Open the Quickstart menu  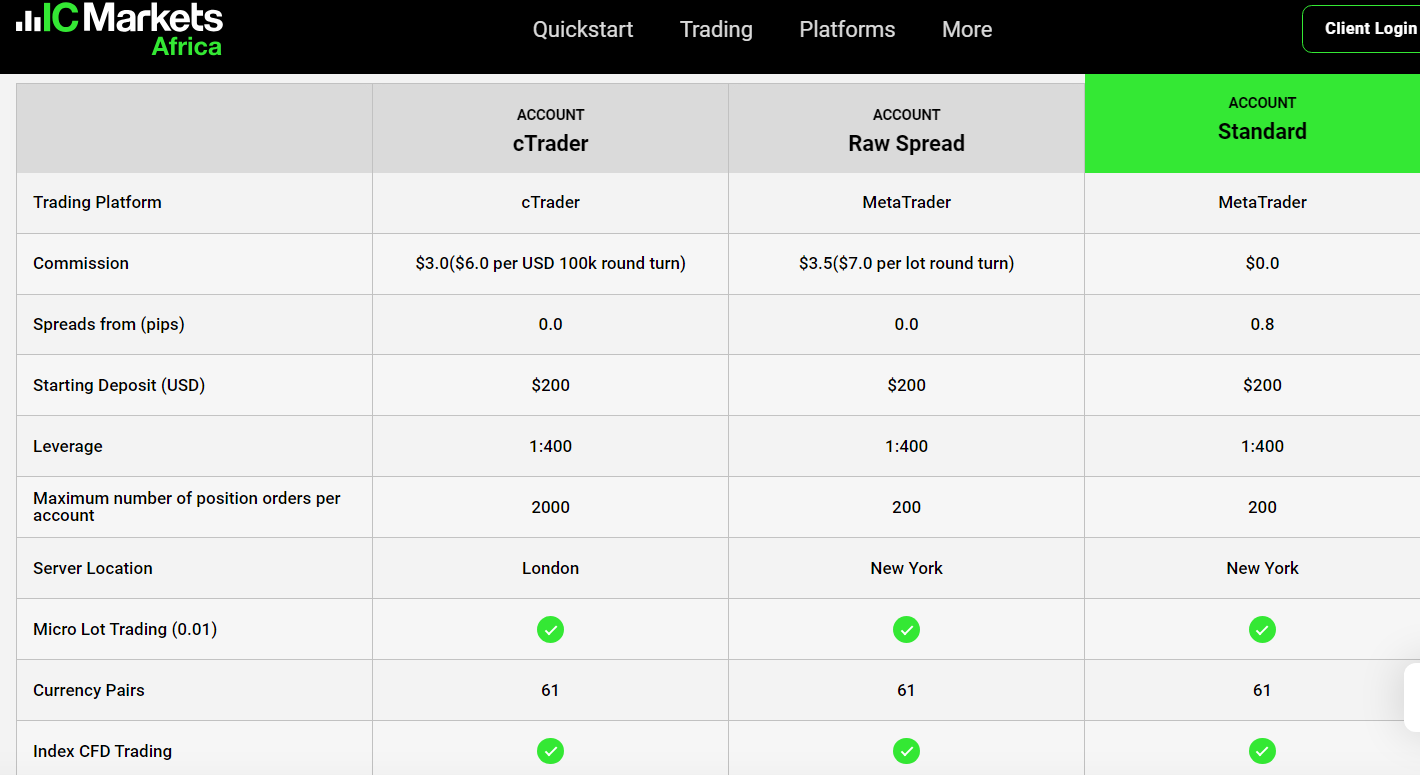tap(583, 29)
